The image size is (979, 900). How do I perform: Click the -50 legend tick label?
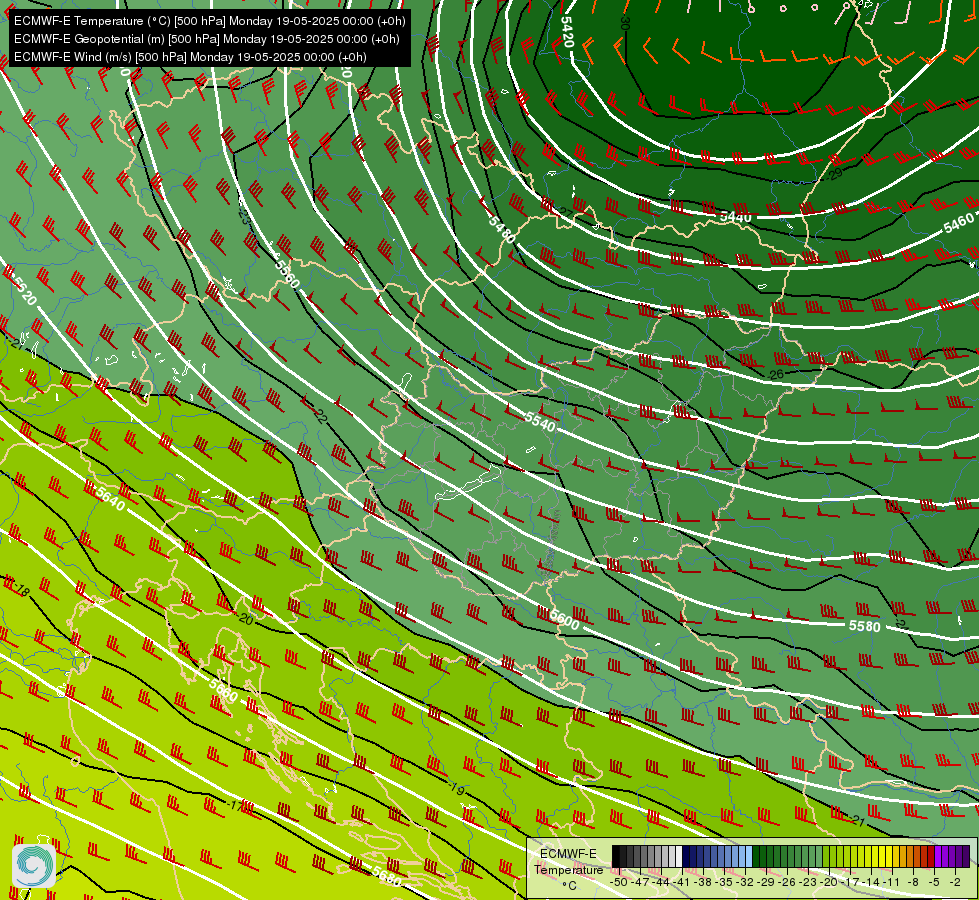[x=618, y=882]
